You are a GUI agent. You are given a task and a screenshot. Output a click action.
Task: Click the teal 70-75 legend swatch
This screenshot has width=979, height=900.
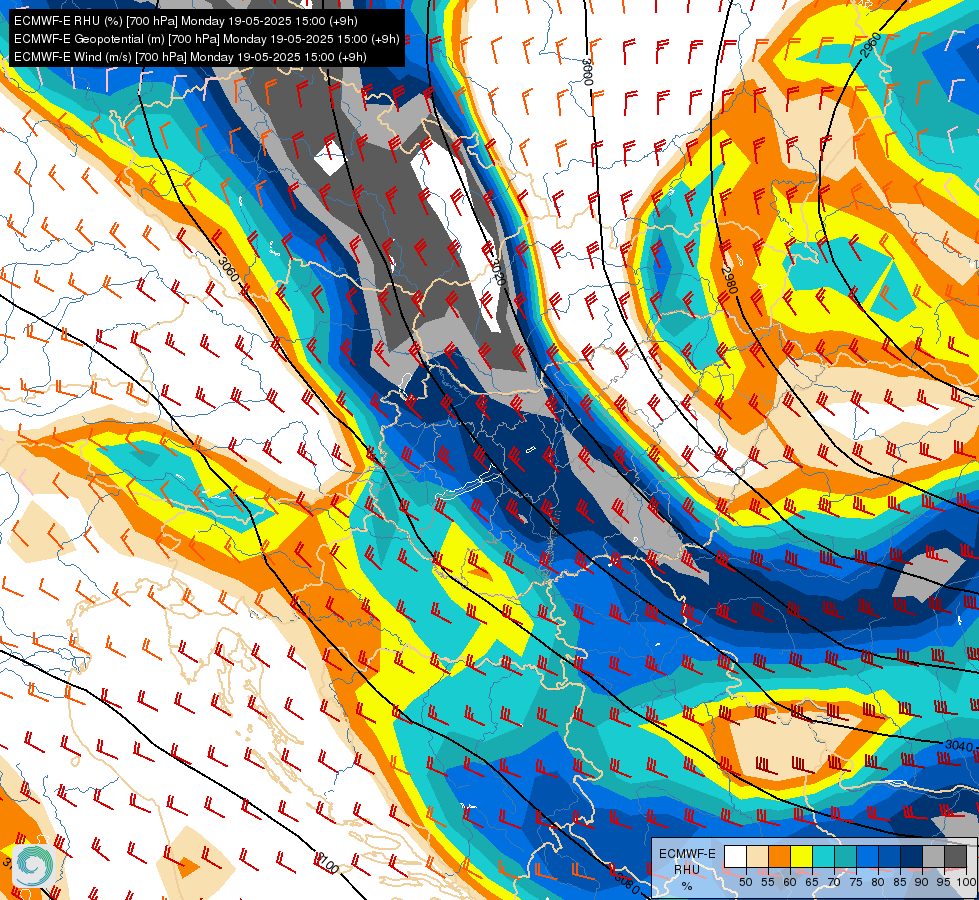click(845, 856)
